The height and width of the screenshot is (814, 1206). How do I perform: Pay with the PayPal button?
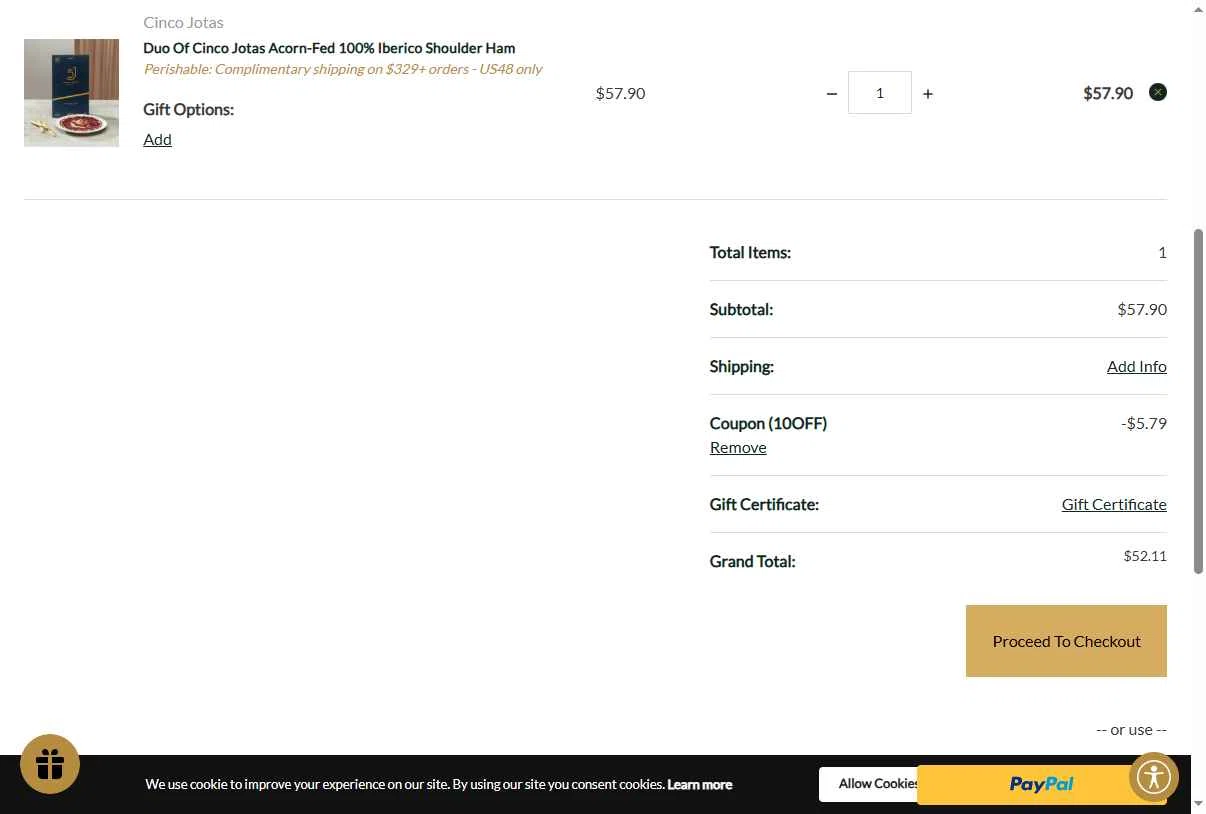pyautogui.click(x=1040, y=784)
